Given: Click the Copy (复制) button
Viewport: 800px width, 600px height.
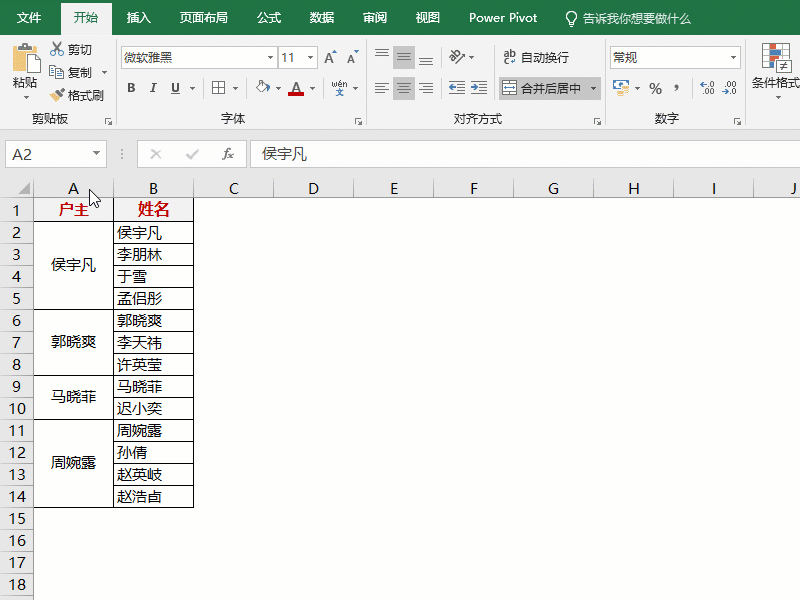Looking at the screenshot, I should pyautogui.click(x=71, y=72).
